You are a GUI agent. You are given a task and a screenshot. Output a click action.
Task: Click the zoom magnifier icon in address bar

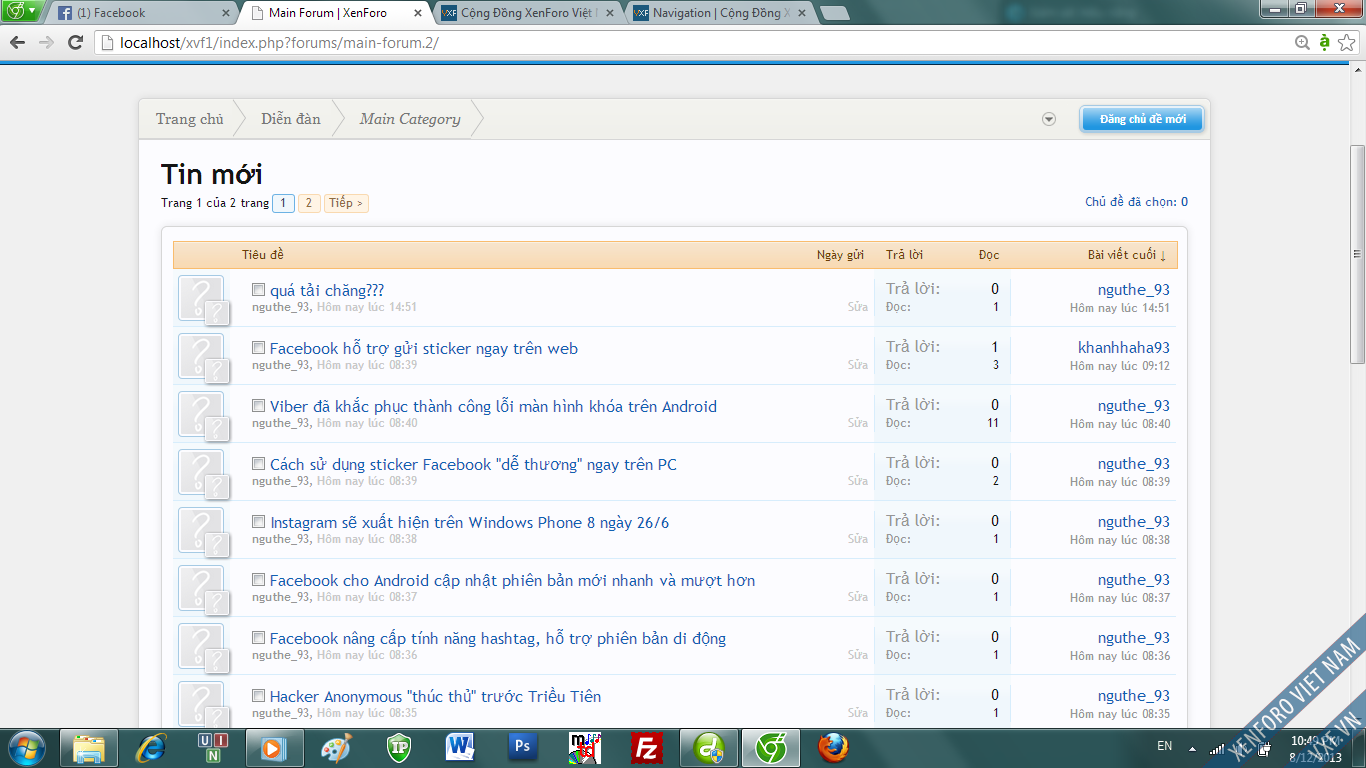(1302, 42)
